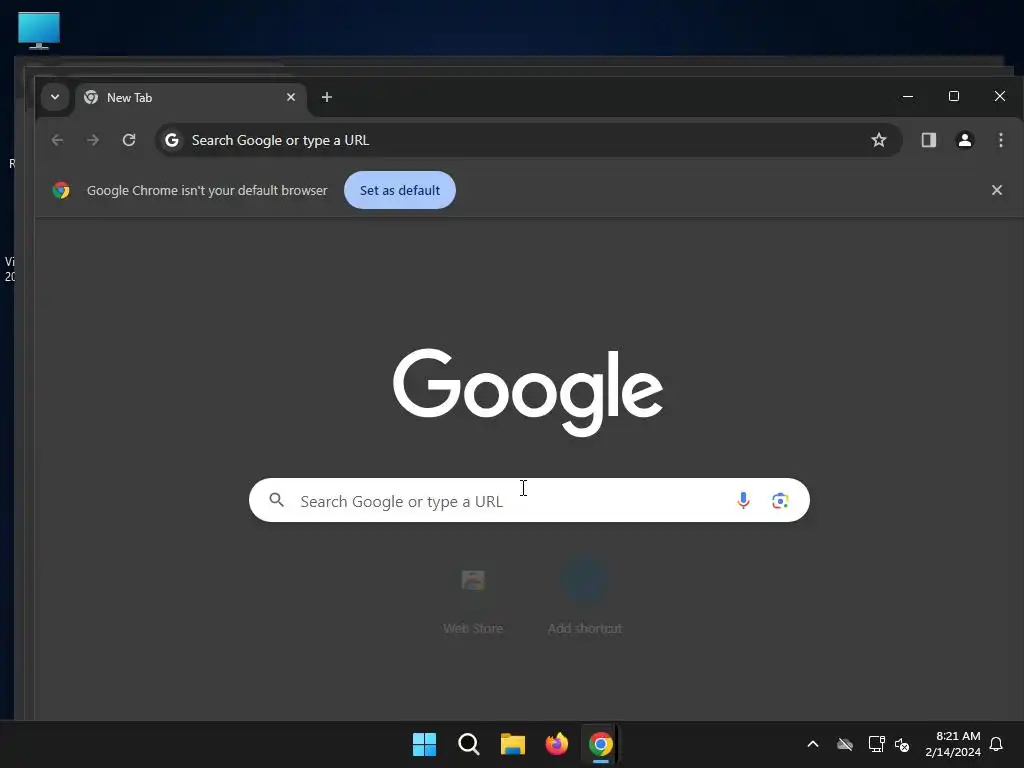The height and width of the screenshot is (768, 1024).
Task: Start a voice search with the microphone
Action: click(743, 500)
